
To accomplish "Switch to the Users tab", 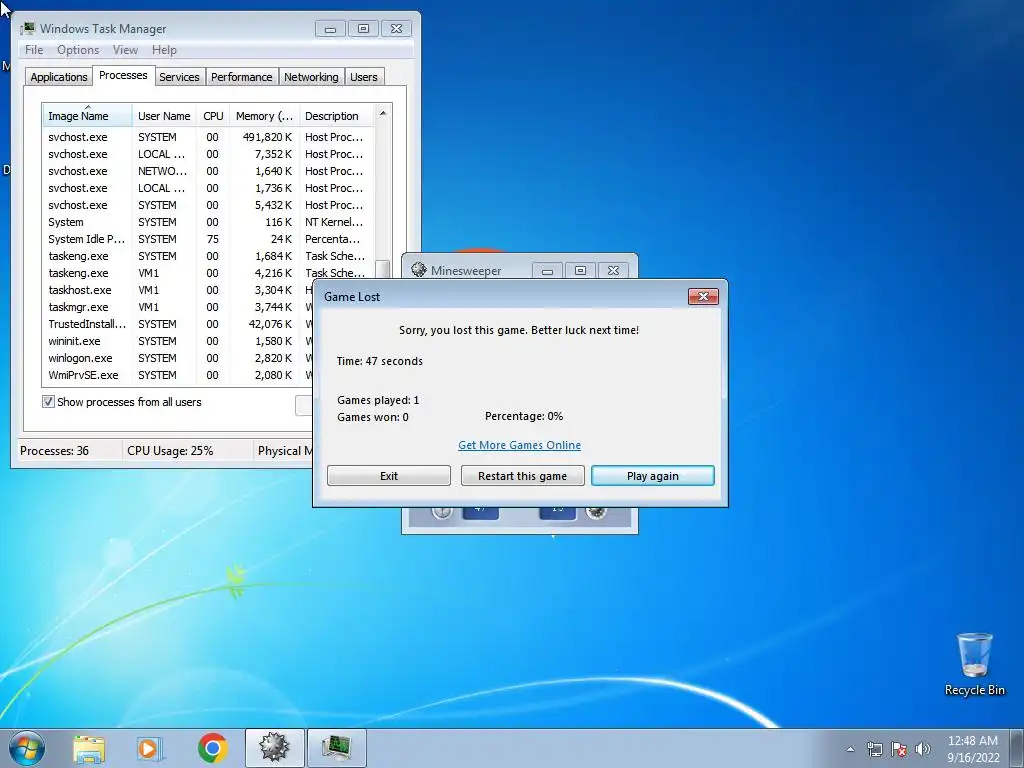I will 364,76.
